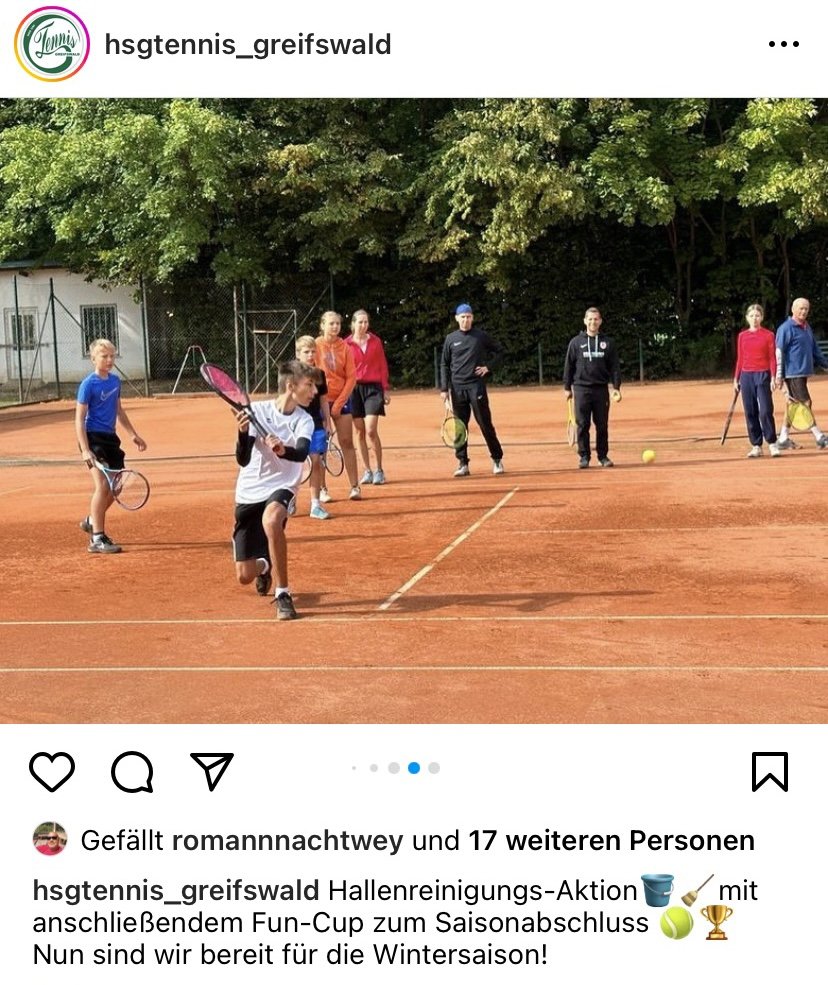
Task: Select the fifth carousel dot
Action: point(434,768)
